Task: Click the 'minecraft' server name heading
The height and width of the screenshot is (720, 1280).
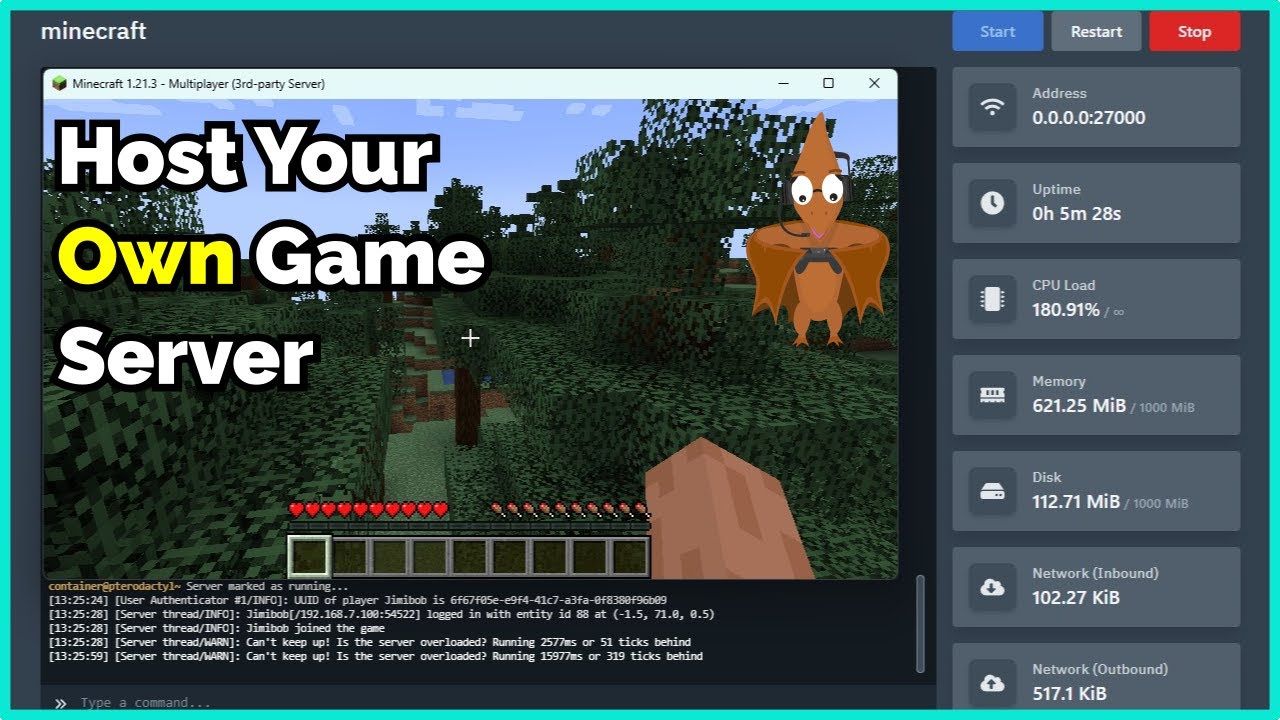Action: click(x=93, y=31)
